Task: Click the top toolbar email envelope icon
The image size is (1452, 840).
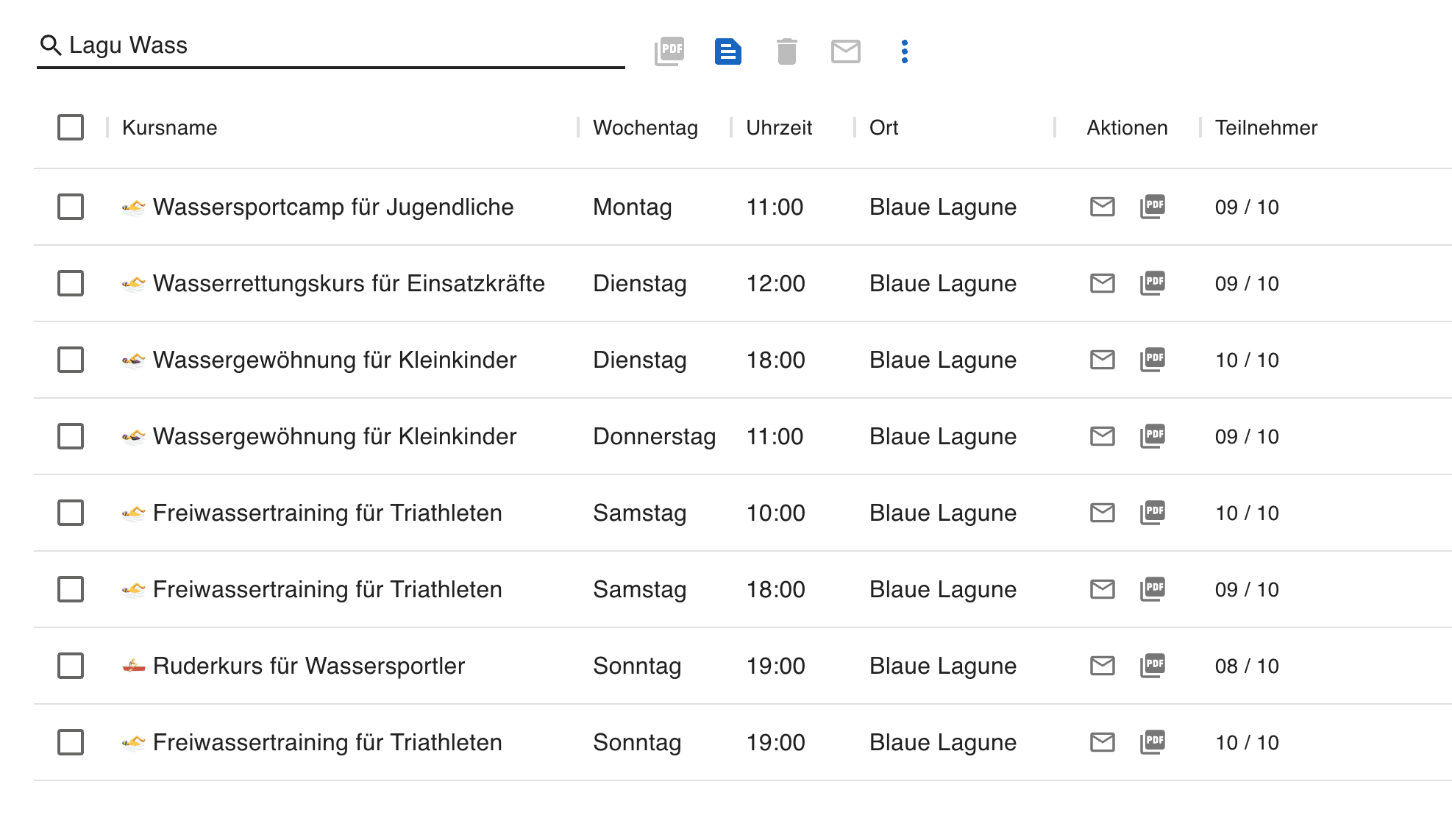Action: click(x=845, y=51)
